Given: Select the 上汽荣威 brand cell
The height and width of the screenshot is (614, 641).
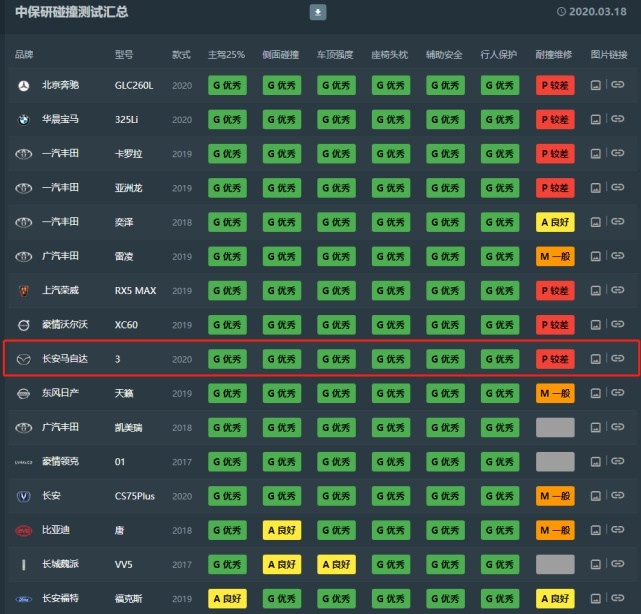Looking at the screenshot, I should [60, 290].
